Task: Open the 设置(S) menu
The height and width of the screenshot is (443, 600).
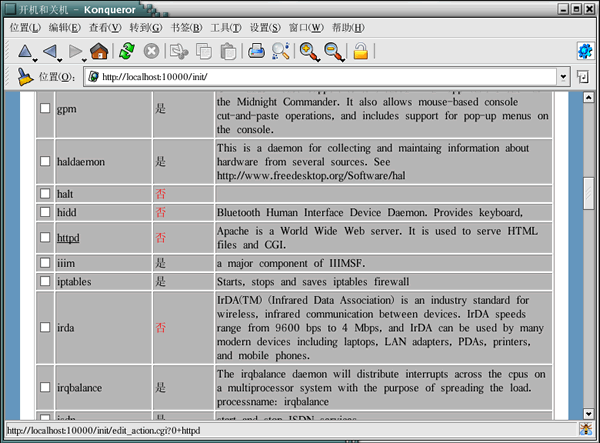Action: tap(265, 28)
